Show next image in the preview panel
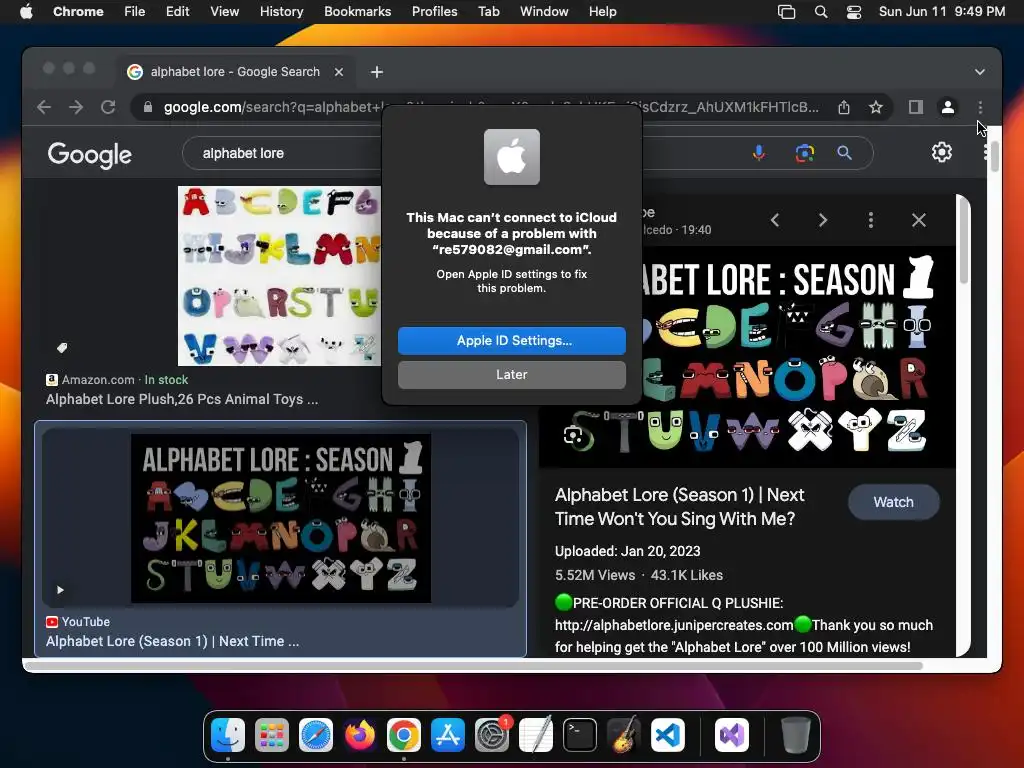Viewport: 1024px width, 768px height. (x=823, y=220)
